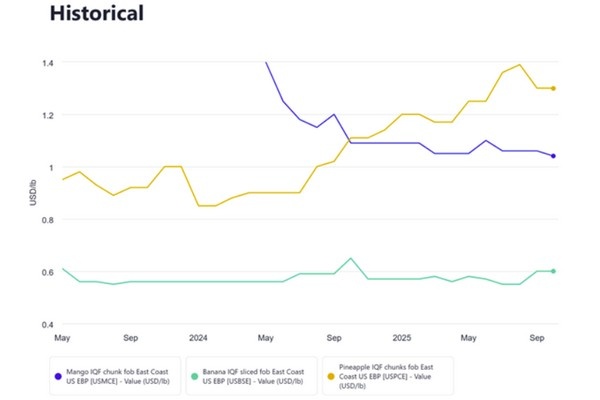Select the yellow Pineapple line end marker
This screenshot has width=600, height=400.
554,88
